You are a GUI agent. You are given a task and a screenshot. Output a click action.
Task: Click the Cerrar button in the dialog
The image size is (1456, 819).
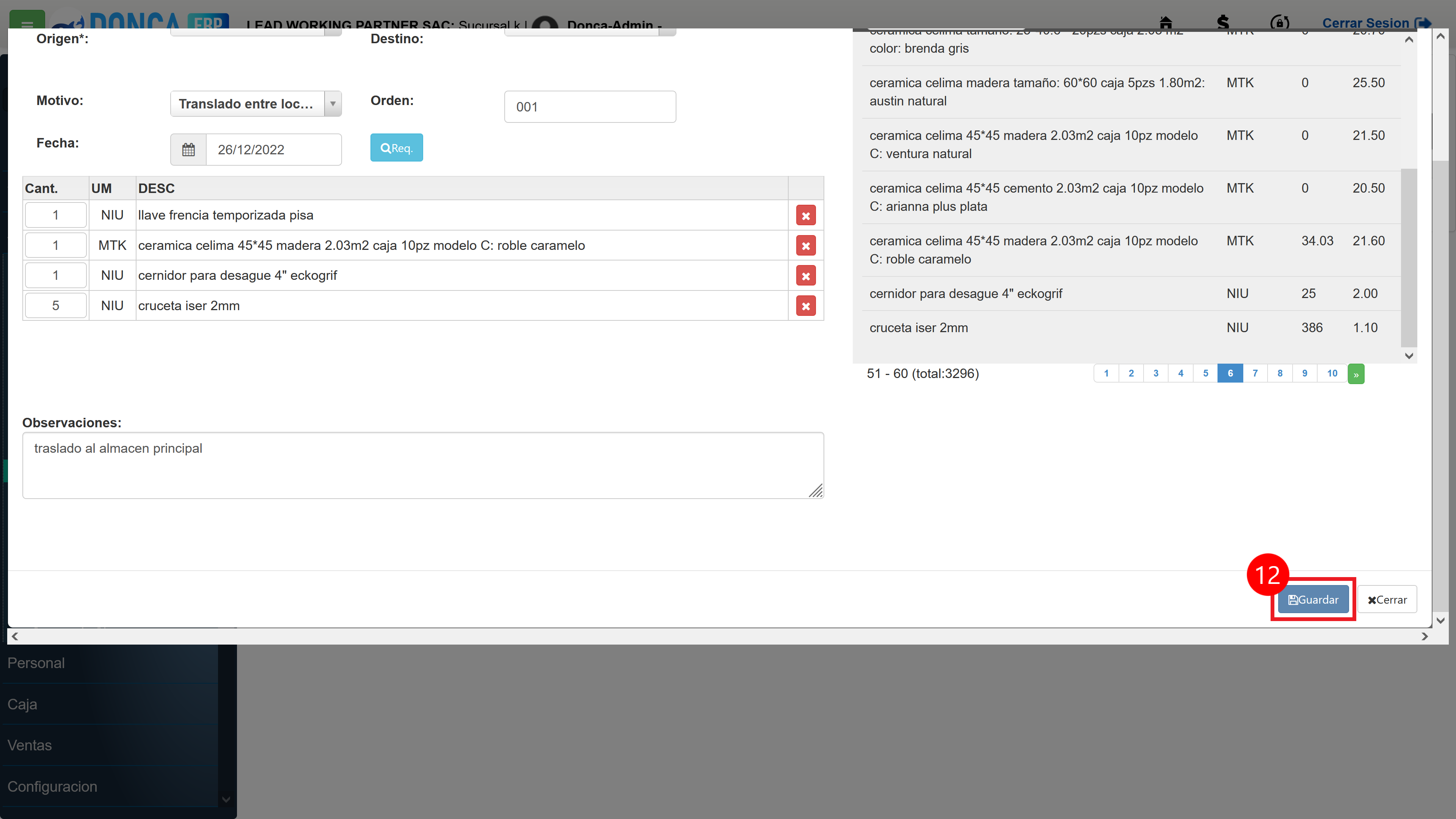[1387, 600]
